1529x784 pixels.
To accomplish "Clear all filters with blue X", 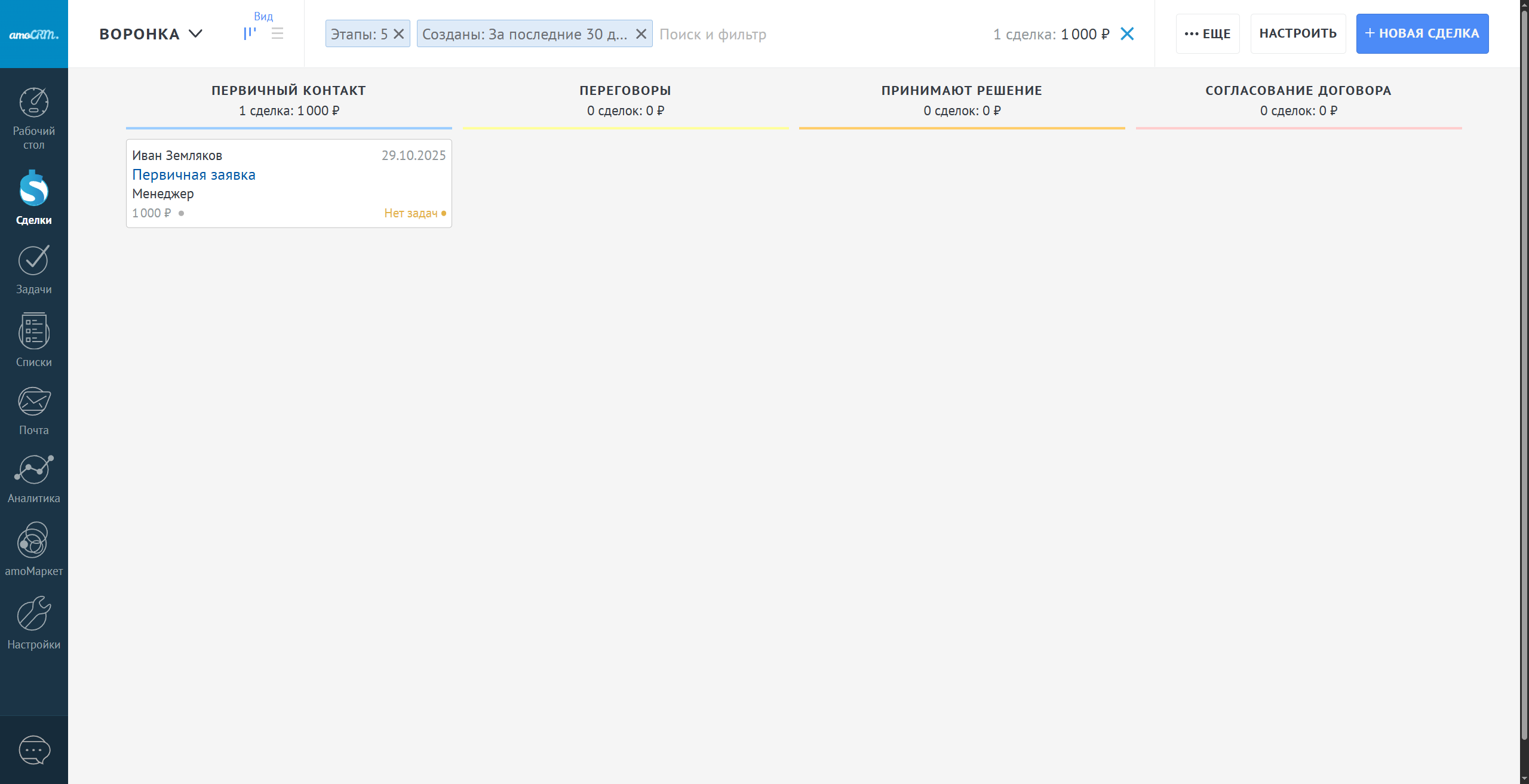I will point(1127,33).
